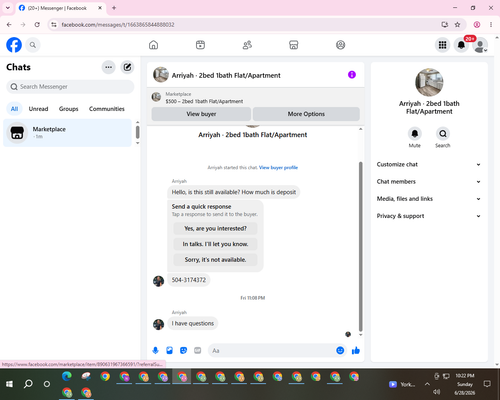Show hidden system tray icons chevron
Image resolution: width=500 pixels, height=400 pixels.
[x=427, y=384]
